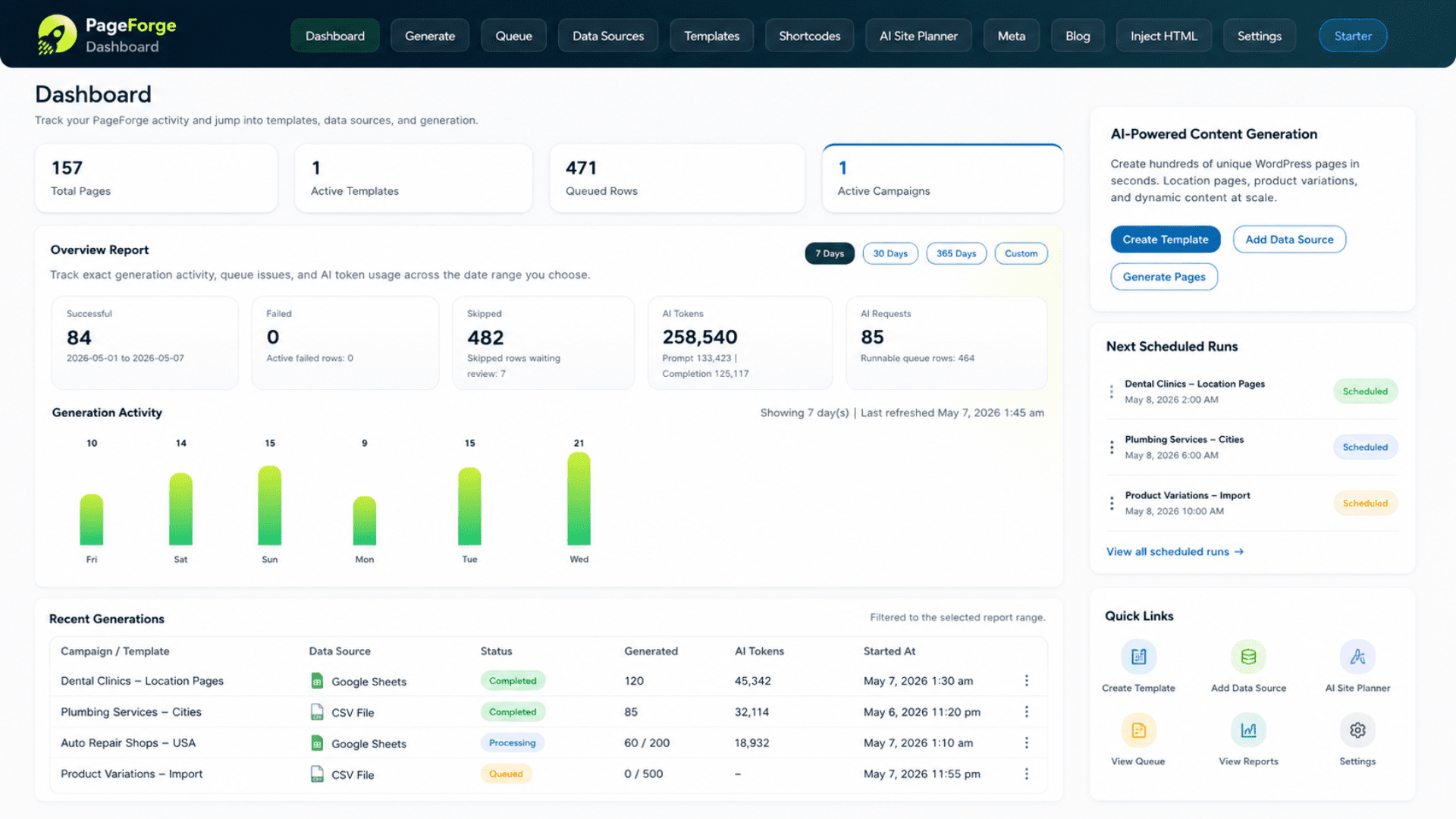
Task: Open the Shortcodes tab
Action: coord(809,36)
